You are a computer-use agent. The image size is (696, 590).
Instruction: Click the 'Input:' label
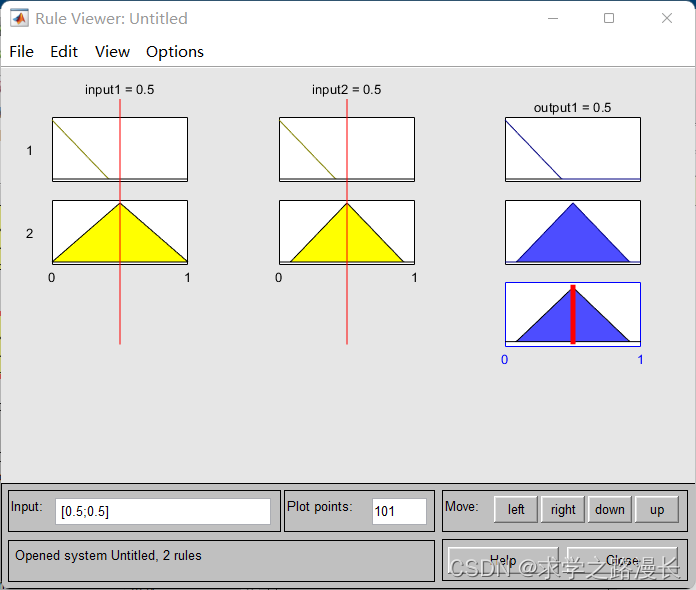click(x=27, y=507)
